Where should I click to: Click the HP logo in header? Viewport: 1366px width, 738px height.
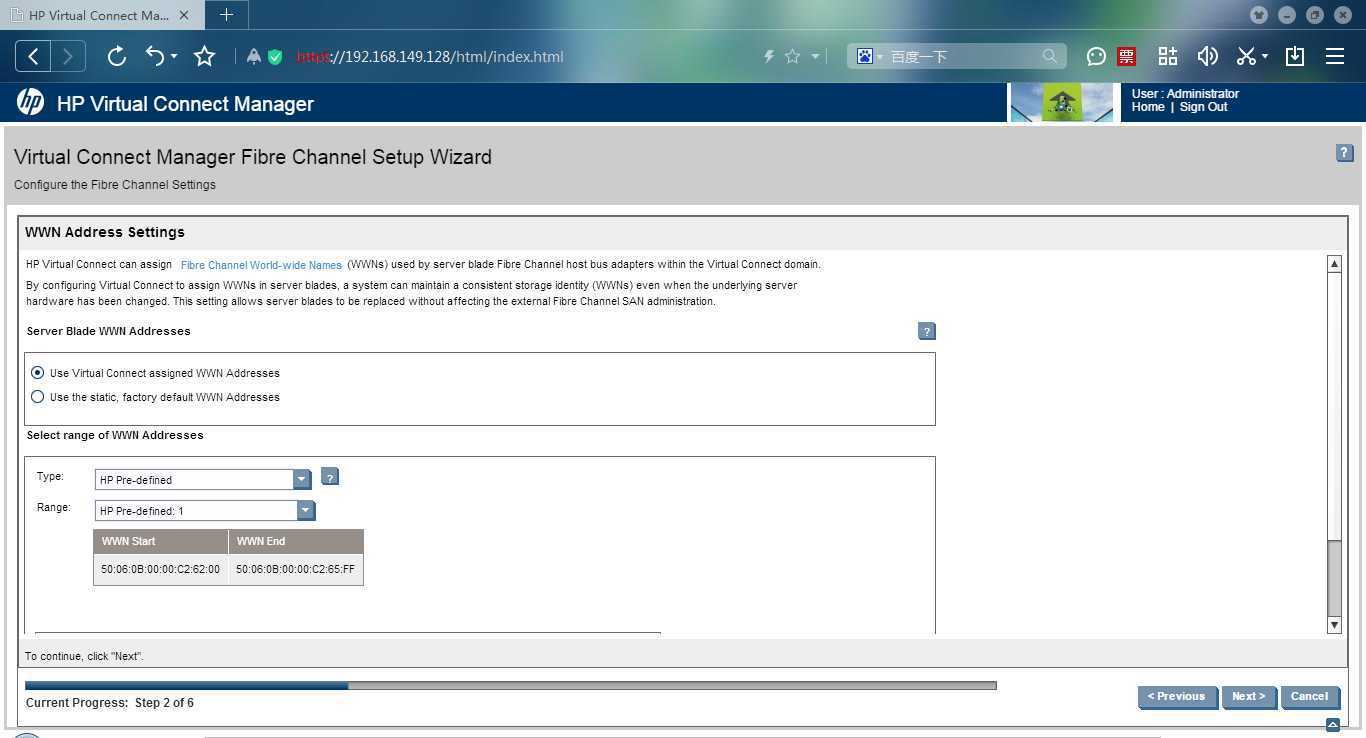coord(30,102)
